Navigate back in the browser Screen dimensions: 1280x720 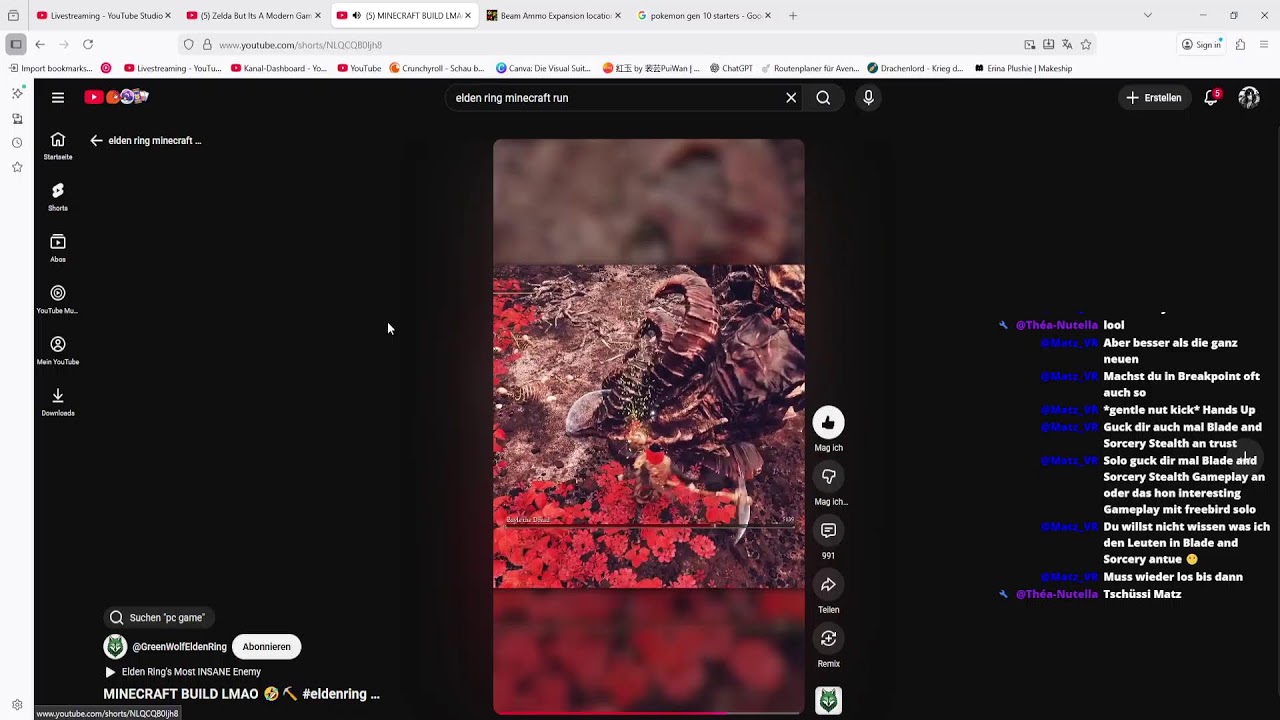tap(40, 45)
